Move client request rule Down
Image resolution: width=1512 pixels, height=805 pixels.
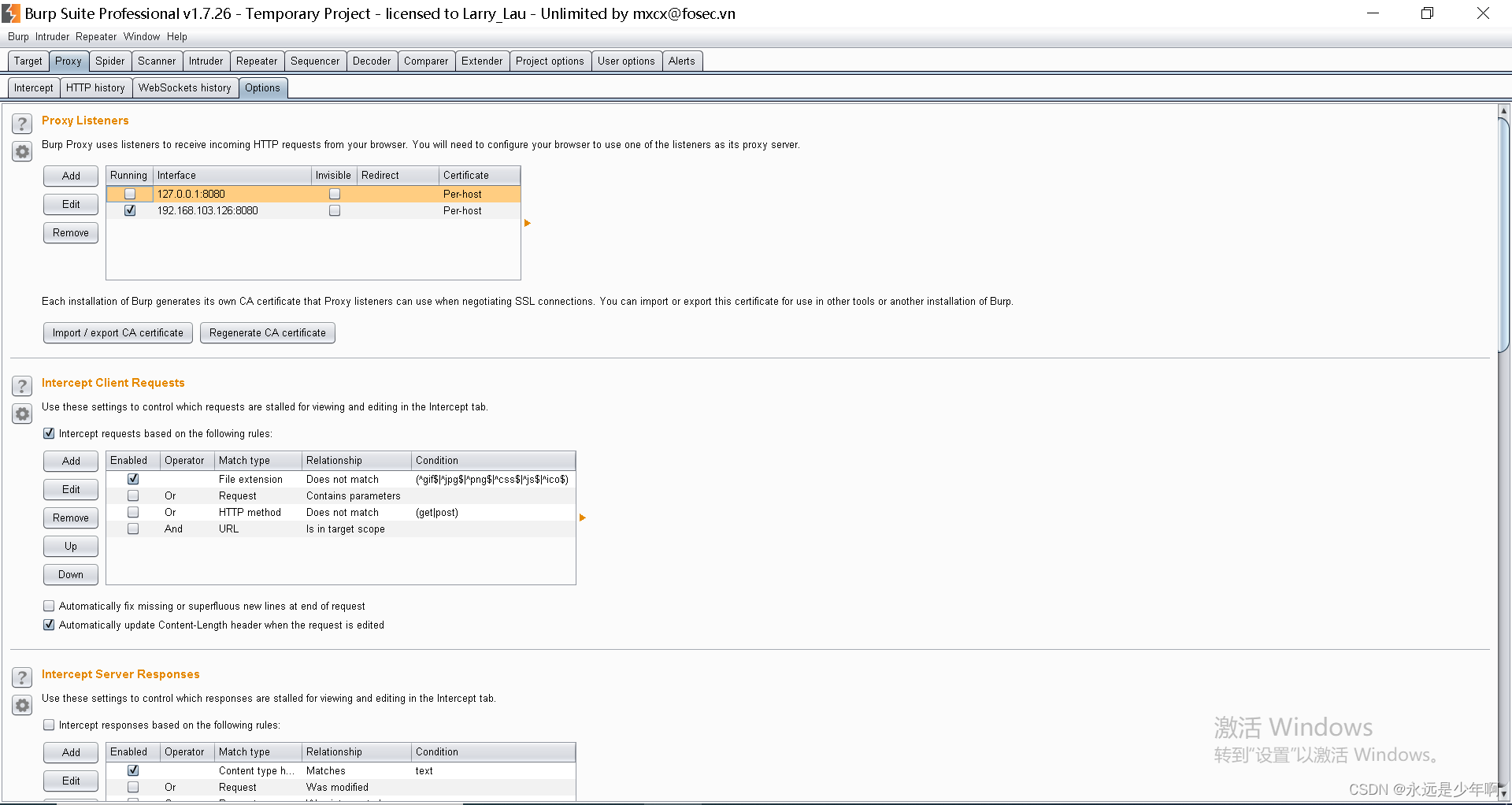pyautogui.click(x=71, y=574)
